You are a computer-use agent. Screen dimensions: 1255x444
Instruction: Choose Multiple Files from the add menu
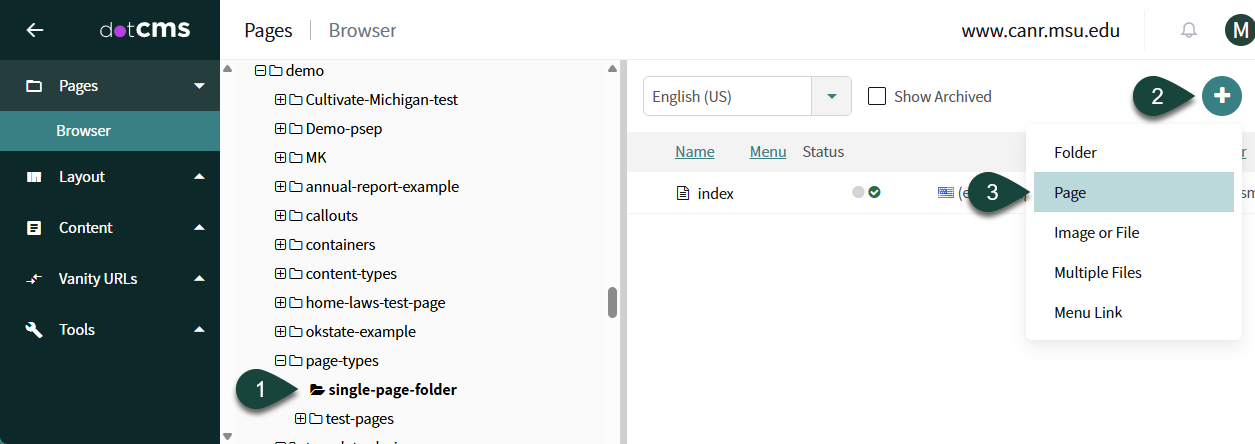tap(1097, 273)
